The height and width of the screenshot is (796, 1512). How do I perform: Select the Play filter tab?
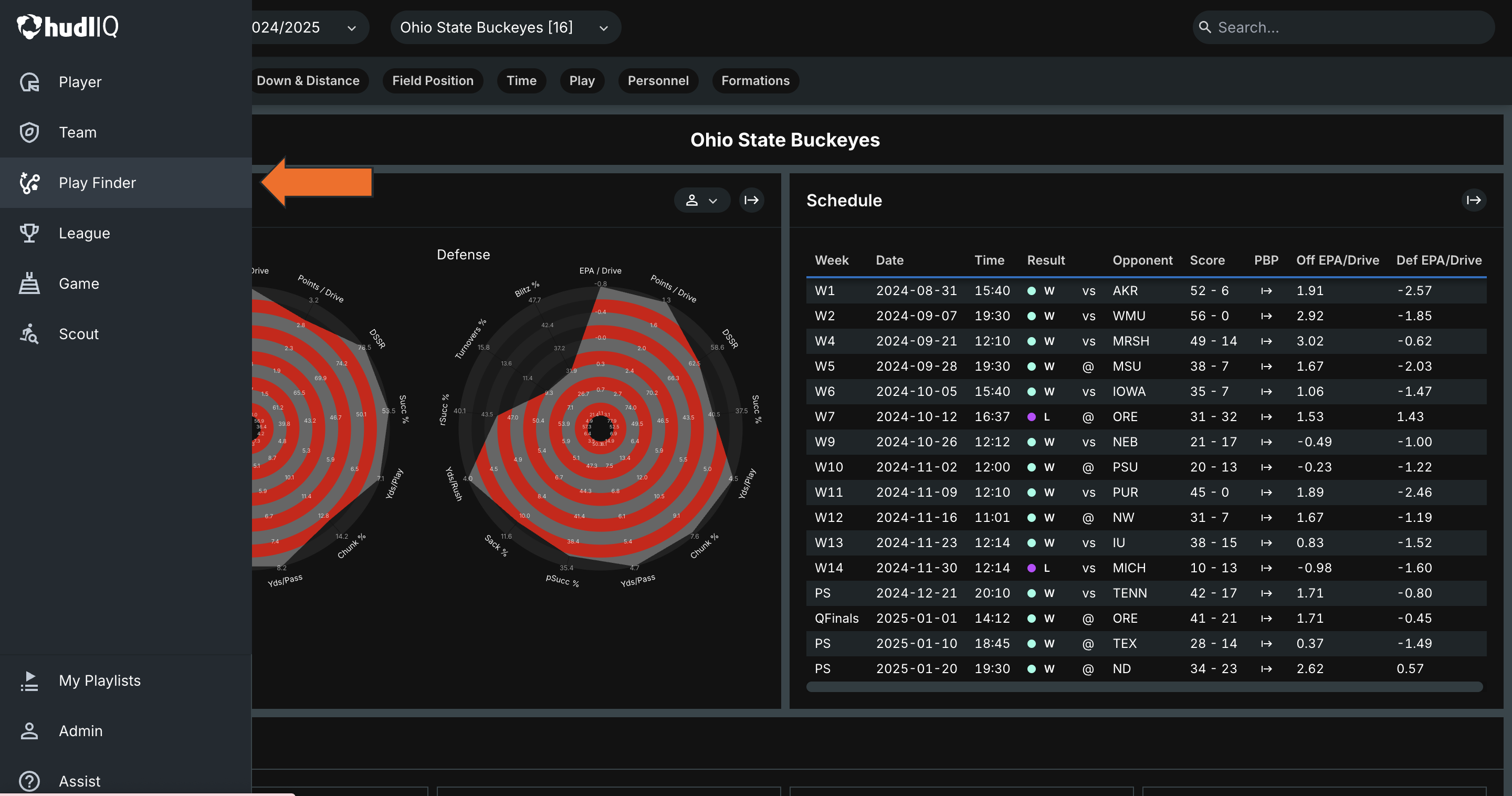point(582,81)
